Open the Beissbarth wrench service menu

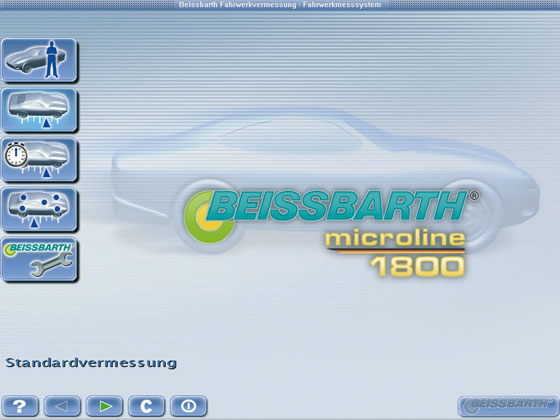click(x=39, y=259)
